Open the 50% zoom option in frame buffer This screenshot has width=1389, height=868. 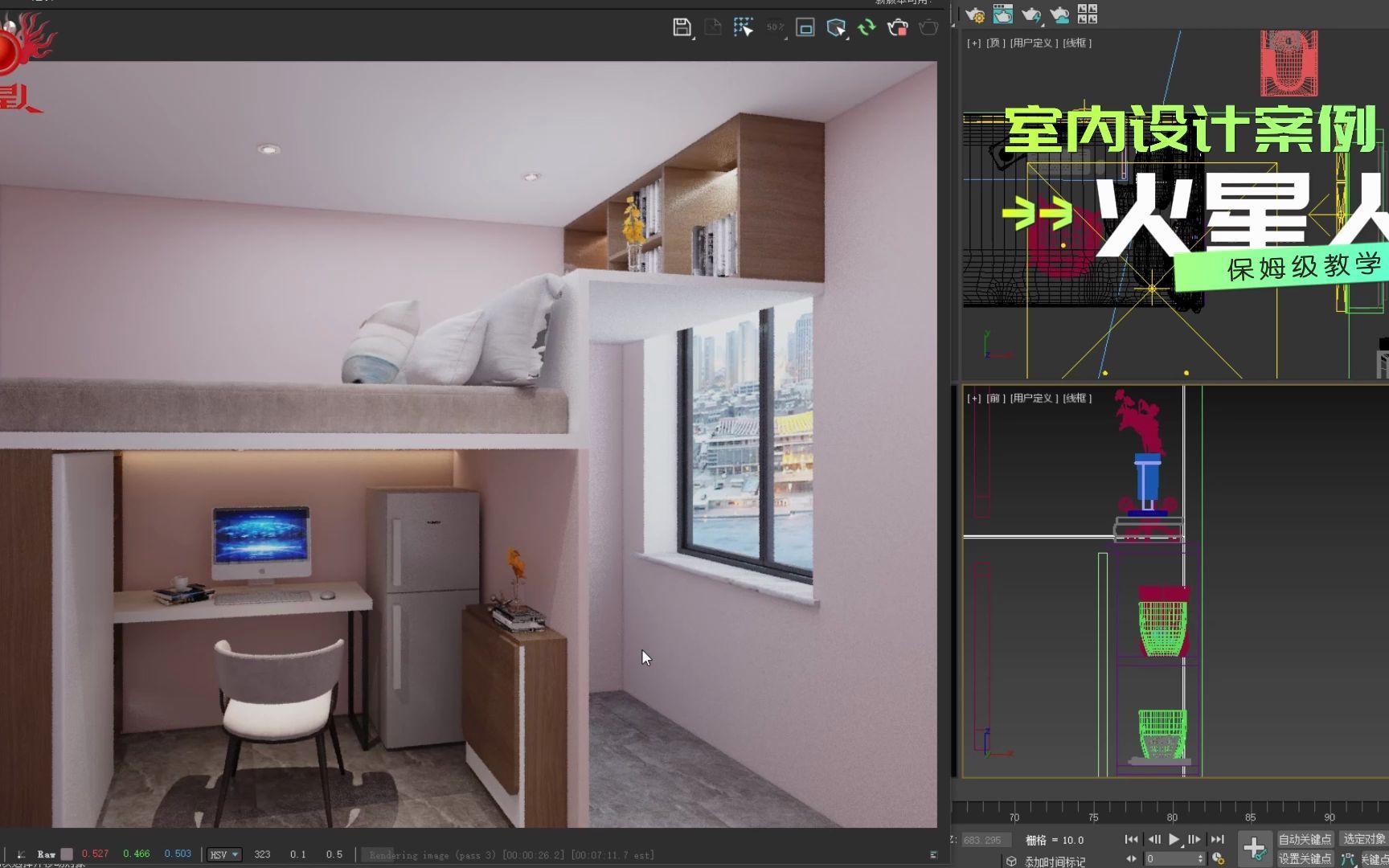coord(775,27)
